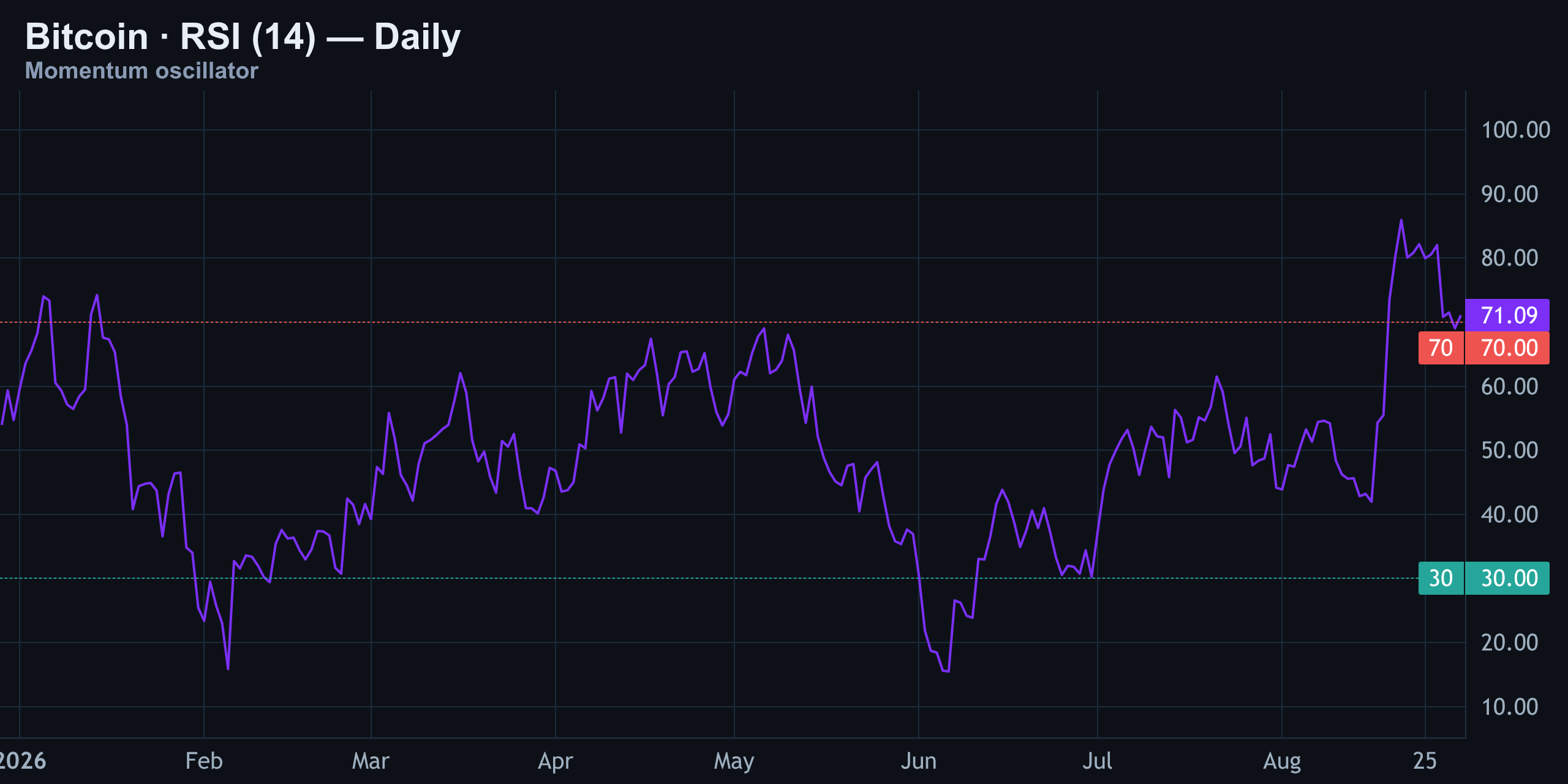Click the 25 date label on time axis

coord(1425,761)
